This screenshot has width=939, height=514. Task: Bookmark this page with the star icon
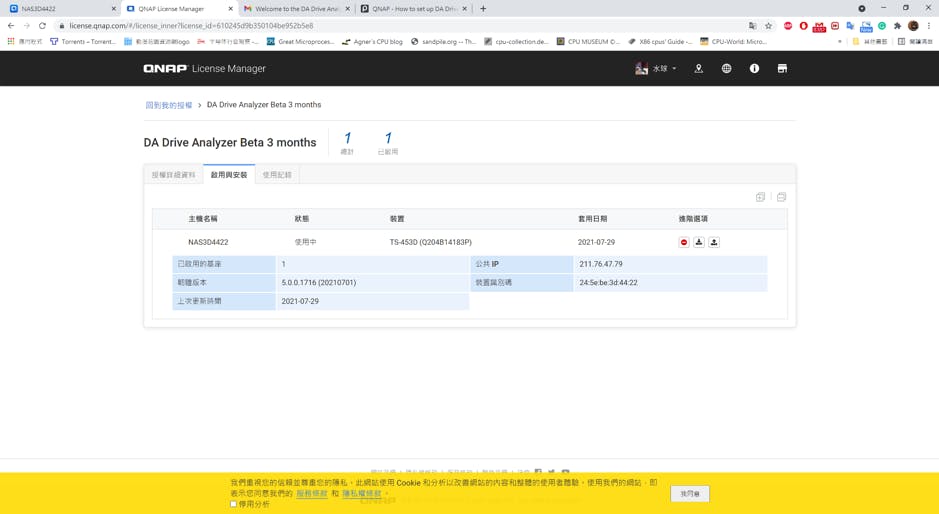tap(768, 26)
